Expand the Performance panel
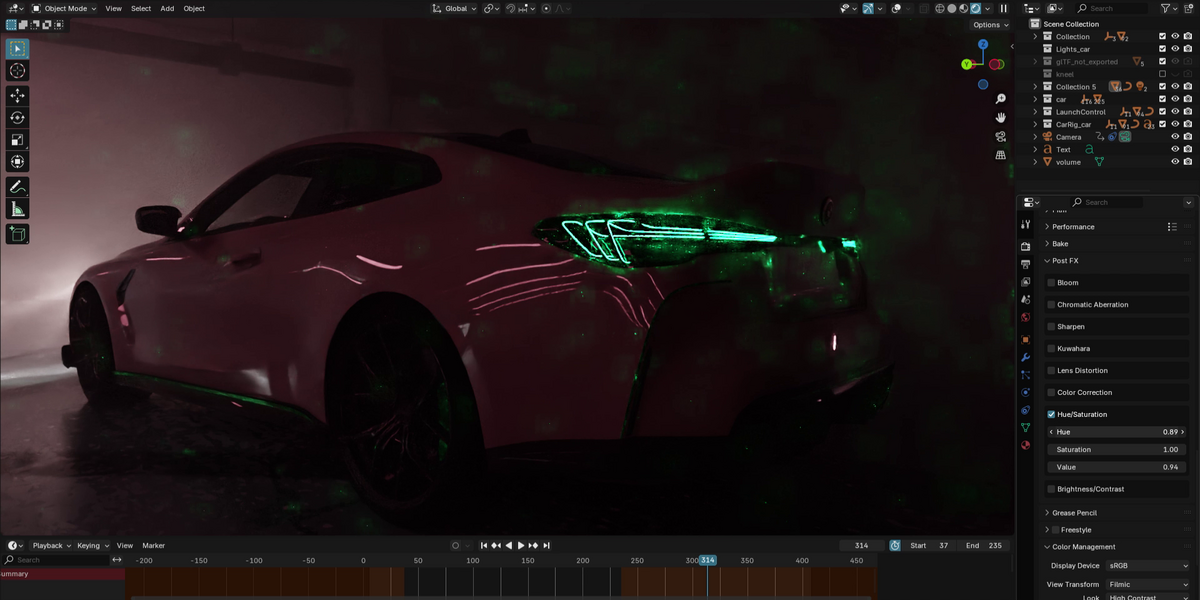 click(x=1073, y=227)
